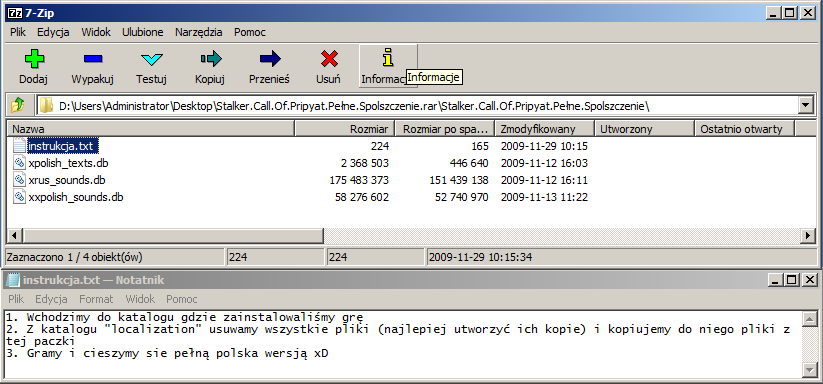Image resolution: width=823 pixels, height=384 pixels.
Task: Click the 7-Zip title bar logo icon
Action: click(x=15, y=13)
